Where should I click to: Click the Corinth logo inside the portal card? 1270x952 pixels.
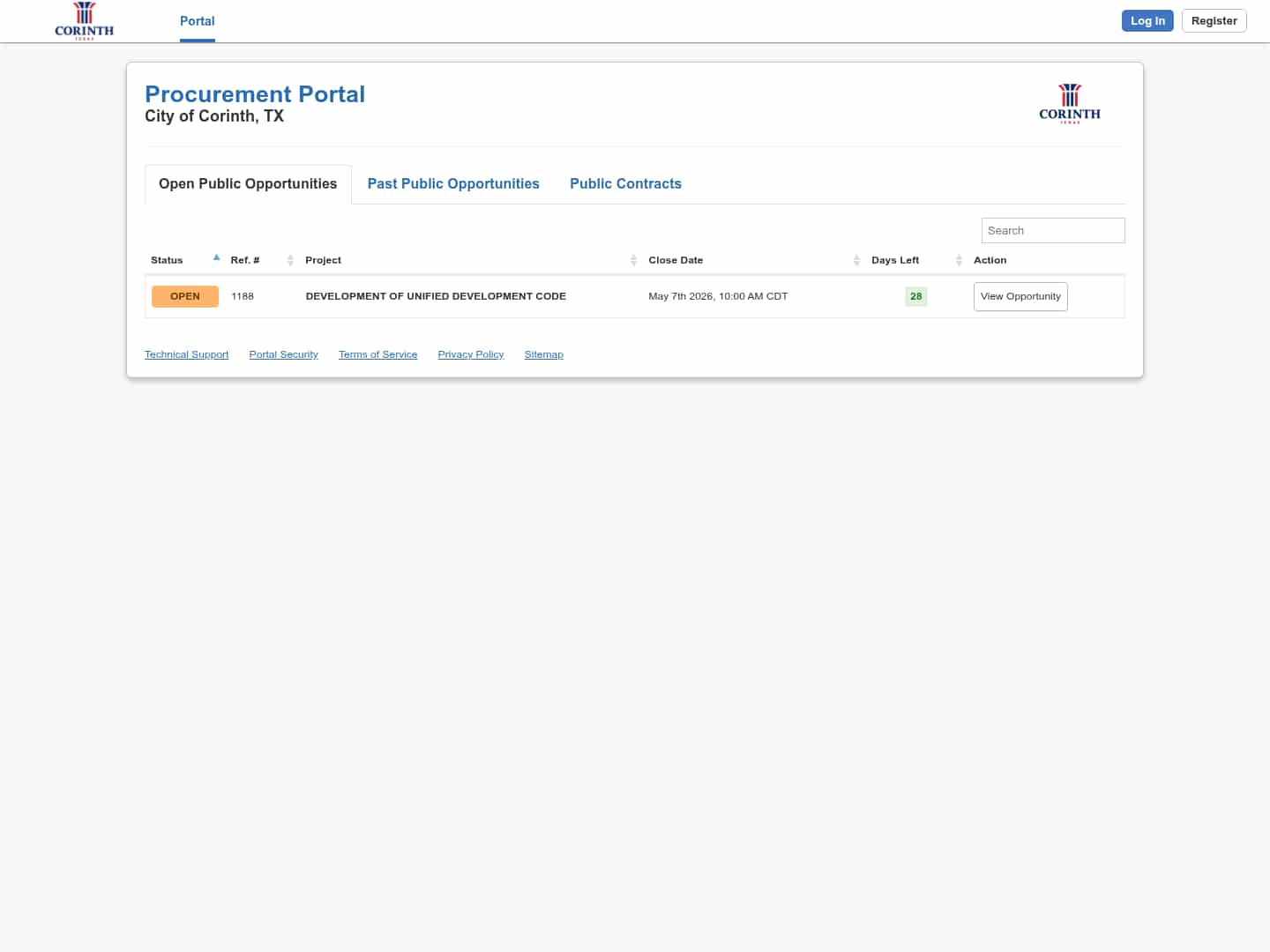(x=1070, y=103)
